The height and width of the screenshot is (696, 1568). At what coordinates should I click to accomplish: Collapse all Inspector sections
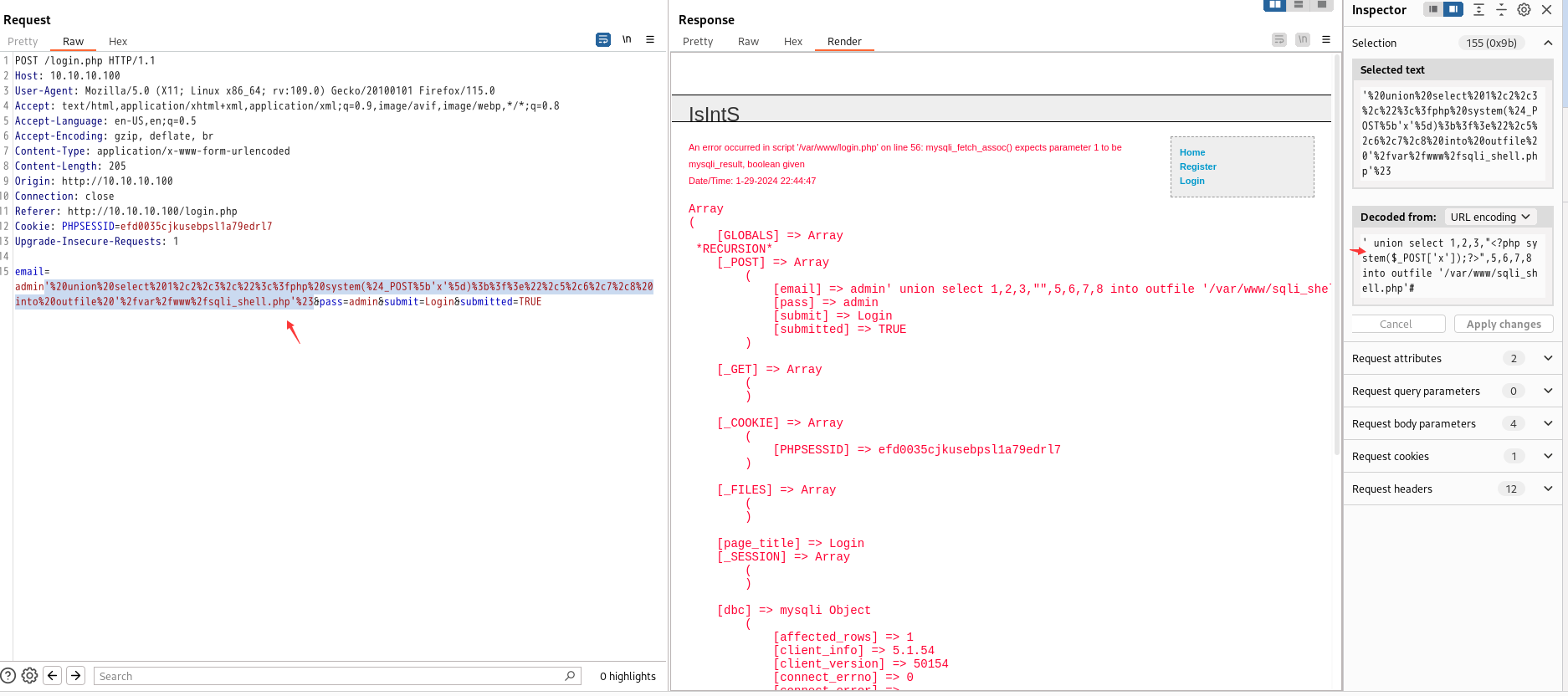point(1501,9)
